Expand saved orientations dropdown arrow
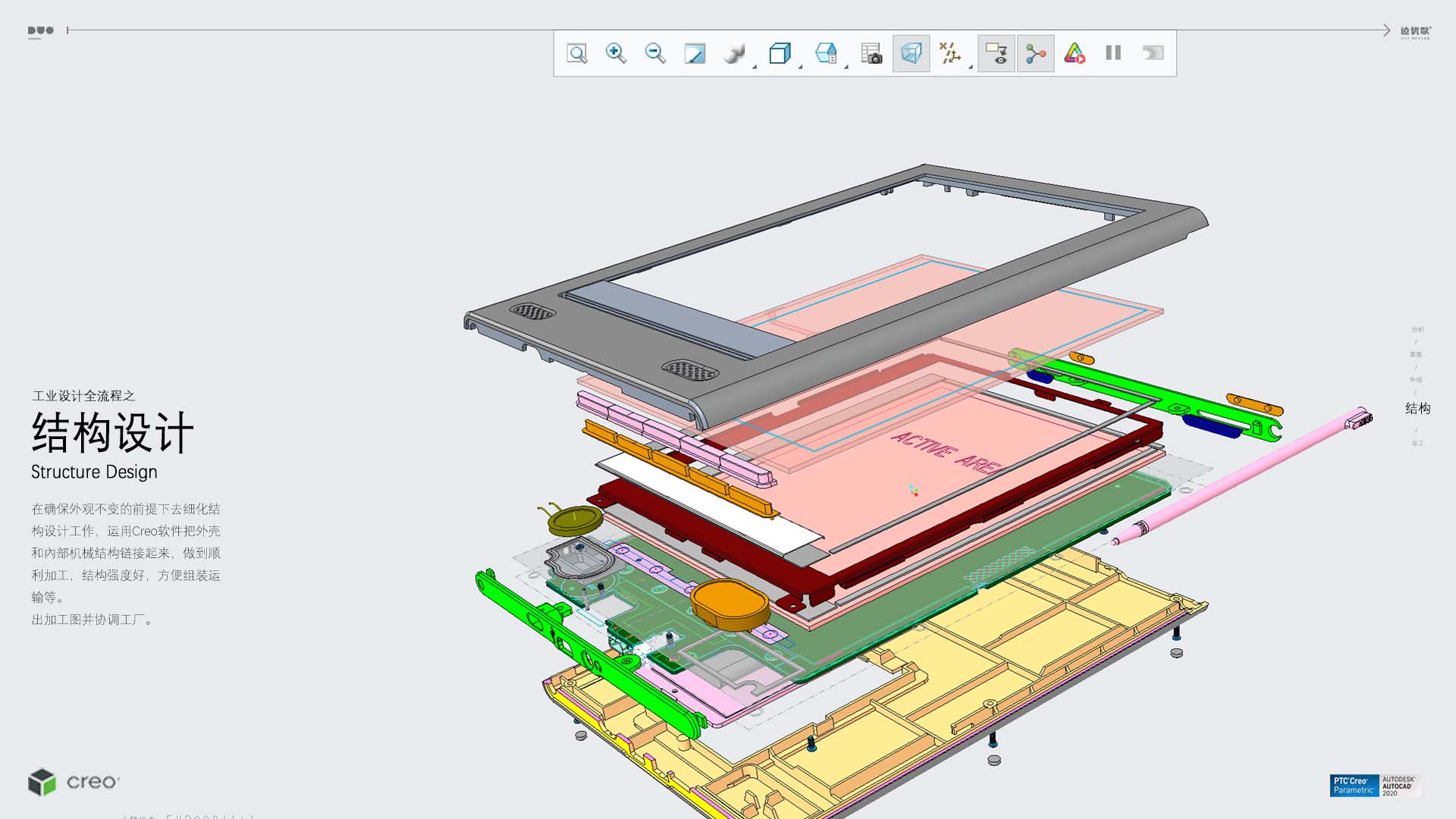This screenshot has width=1456, height=819. point(800,67)
